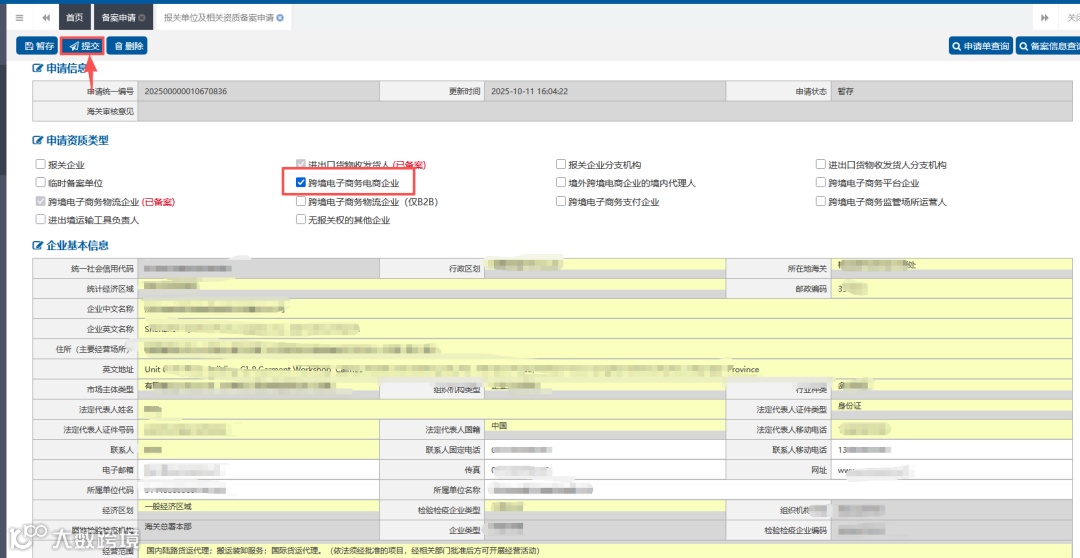Click the 网址 input field
This screenshot has height=558, width=1080.
point(951,470)
